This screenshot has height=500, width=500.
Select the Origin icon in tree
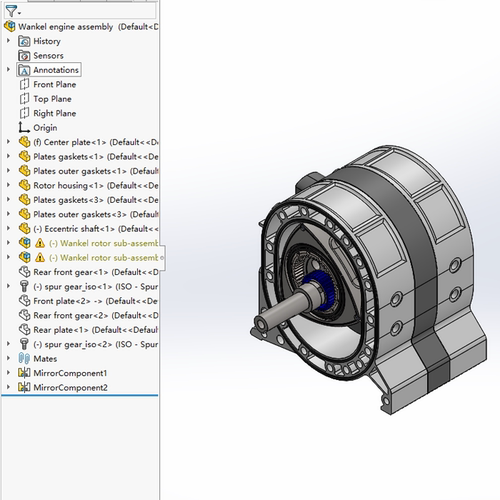(24, 127)
